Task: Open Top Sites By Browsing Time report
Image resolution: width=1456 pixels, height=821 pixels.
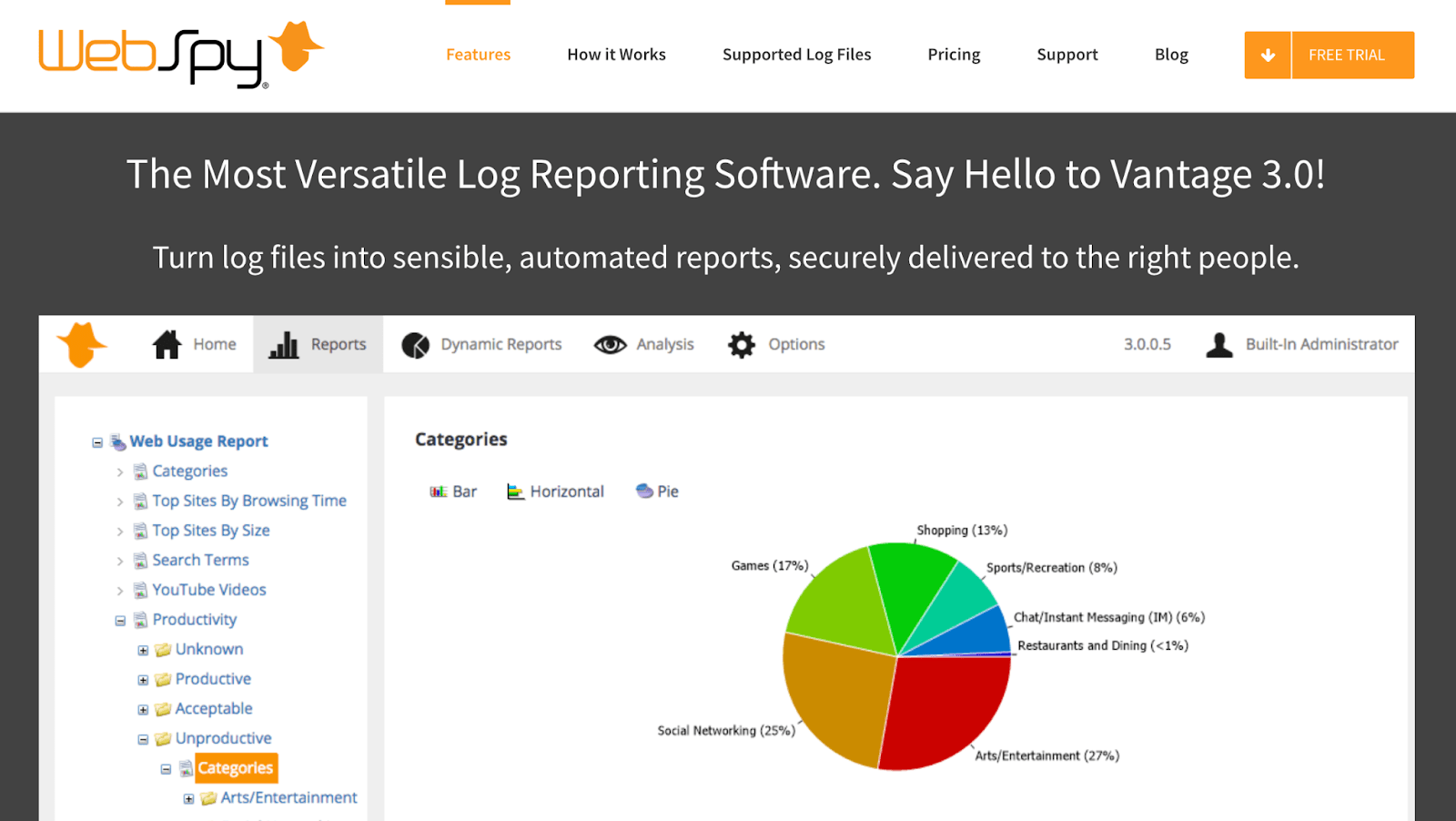Action: click(249, 501)
